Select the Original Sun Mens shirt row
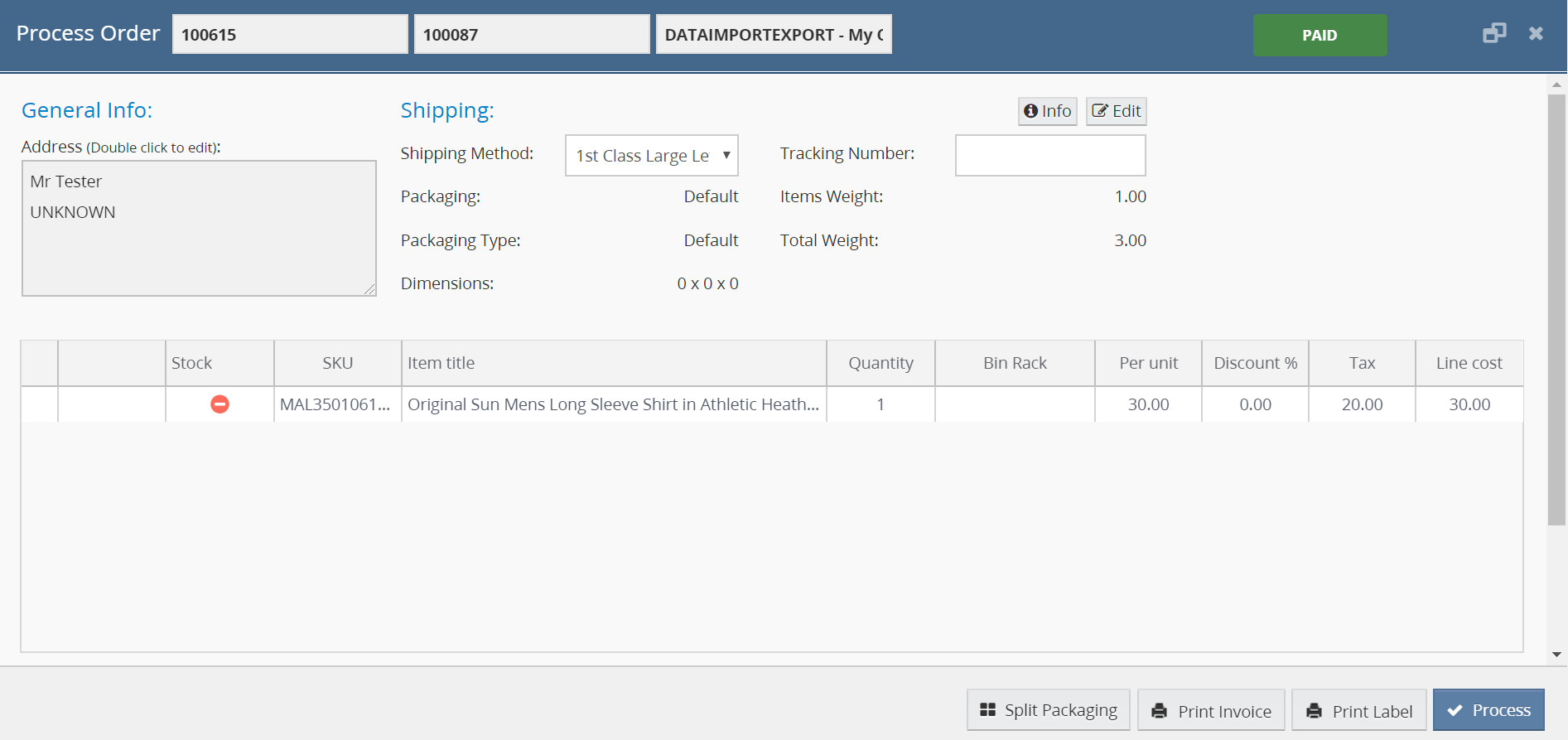Viewport: 1568px width, 740px height. 613,404
